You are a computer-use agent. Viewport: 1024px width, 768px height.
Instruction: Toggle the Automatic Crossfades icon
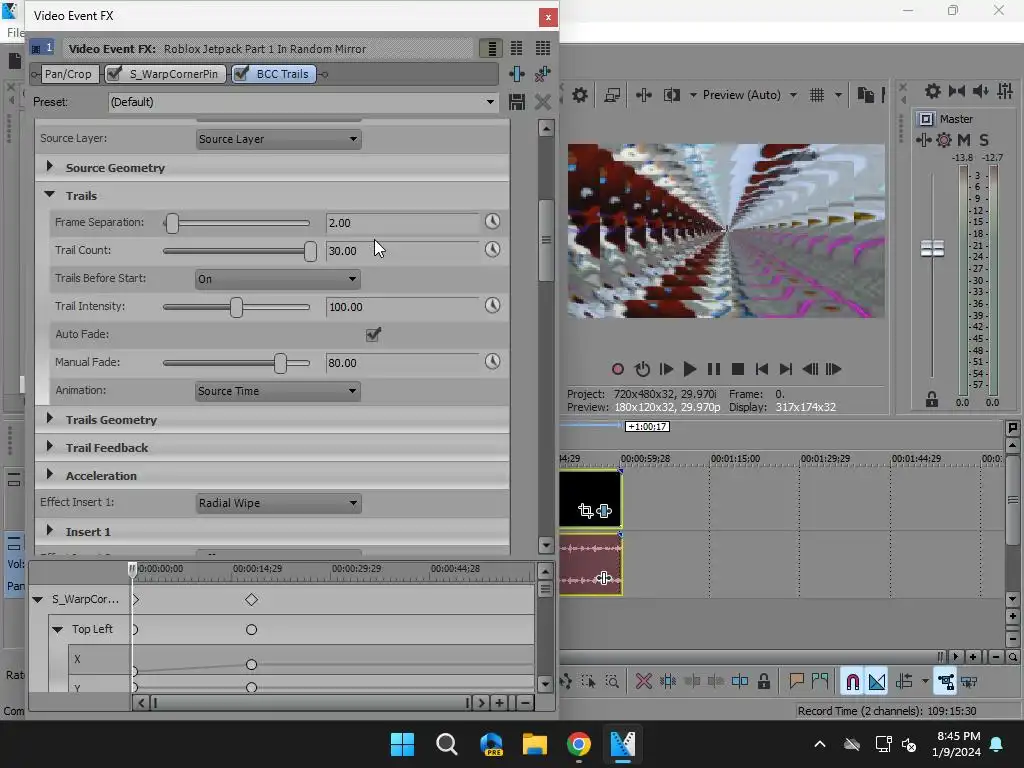coord(876,682)
